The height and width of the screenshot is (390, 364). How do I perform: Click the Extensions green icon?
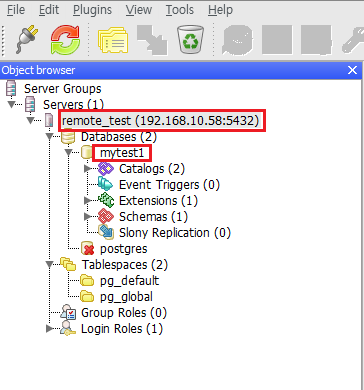coord(106,200)
